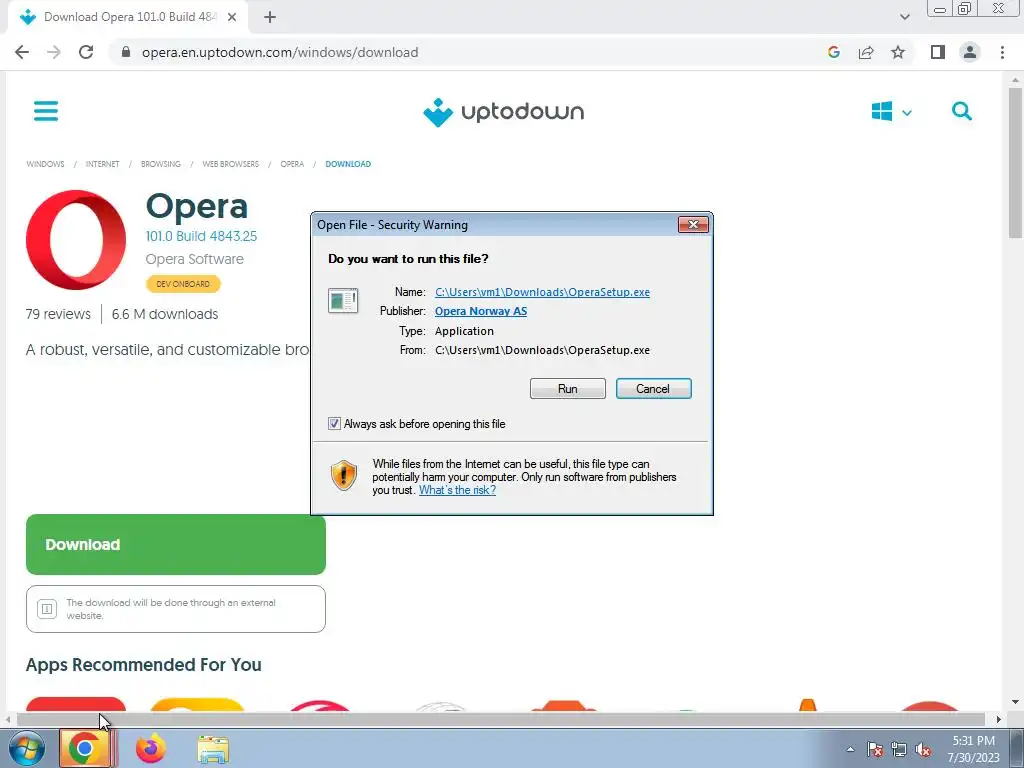Expand the Windows platform selector
This screenshot has height=768, width=1024.
[891, 112]
